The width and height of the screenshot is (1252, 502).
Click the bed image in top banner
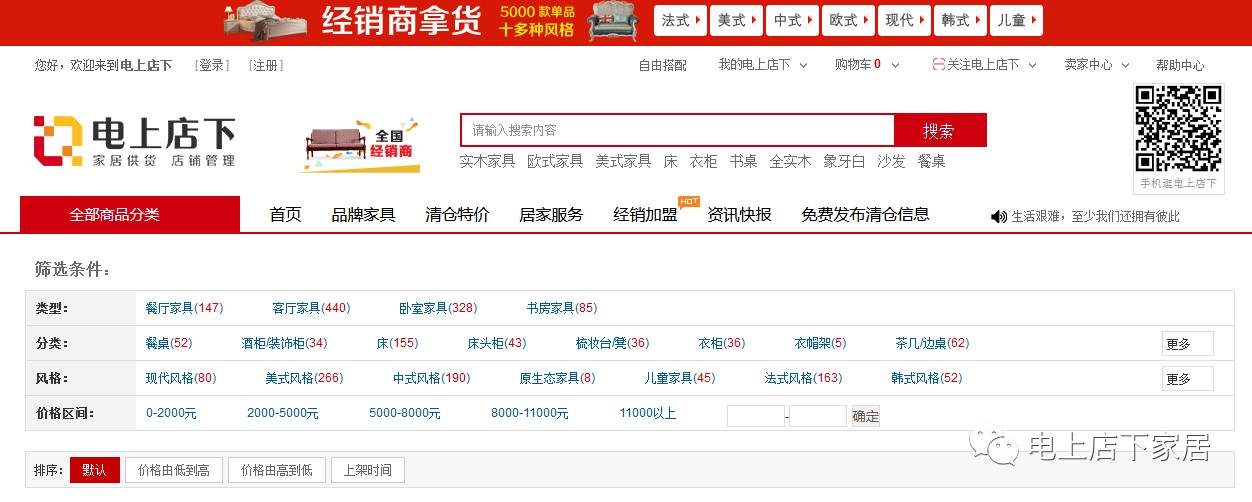tap(264, 22)
